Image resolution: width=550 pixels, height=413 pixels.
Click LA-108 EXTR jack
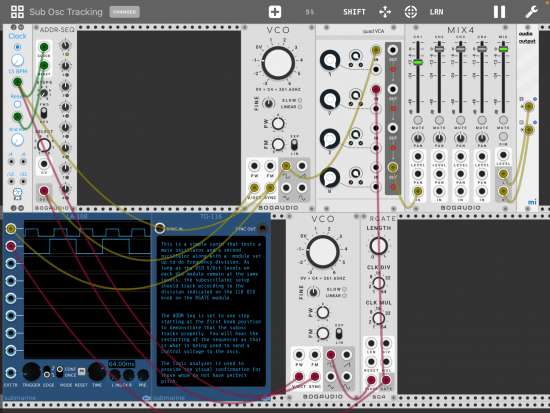pos(11,373)
